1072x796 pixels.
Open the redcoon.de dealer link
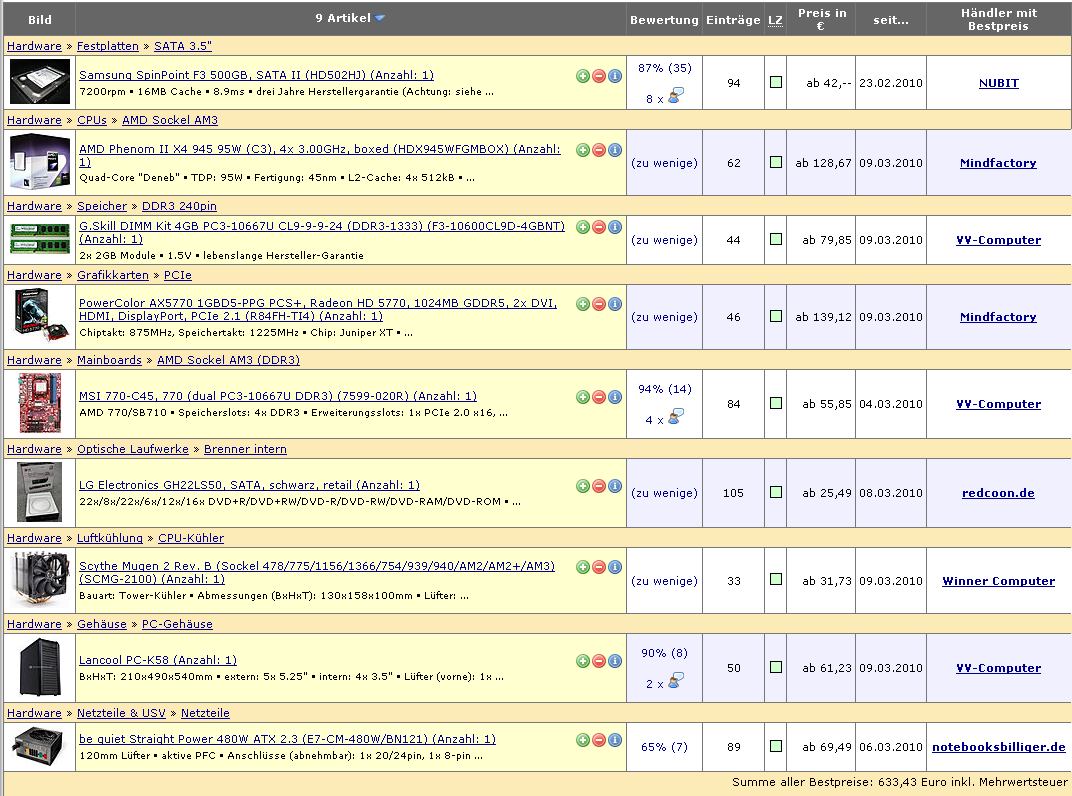(x=998, y=493)
